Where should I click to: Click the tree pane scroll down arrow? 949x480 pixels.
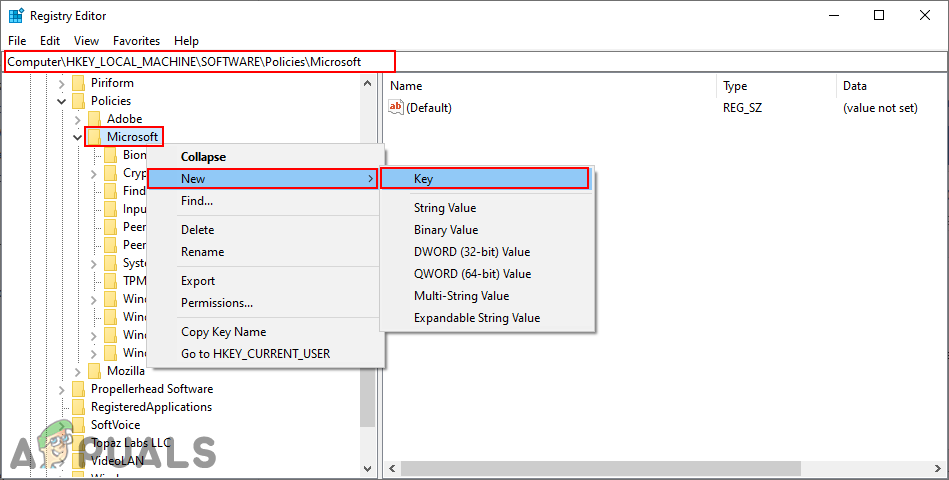pos(367,468)
